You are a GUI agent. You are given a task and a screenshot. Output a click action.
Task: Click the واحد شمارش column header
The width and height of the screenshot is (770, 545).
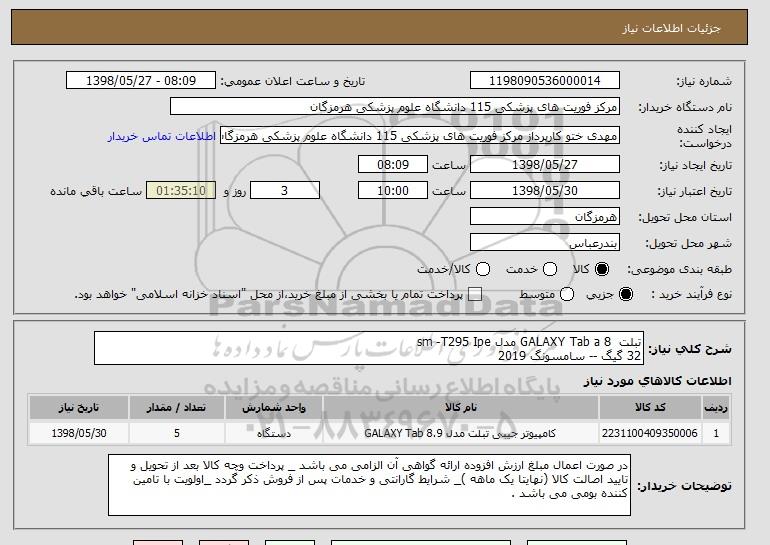click(274, 408)
